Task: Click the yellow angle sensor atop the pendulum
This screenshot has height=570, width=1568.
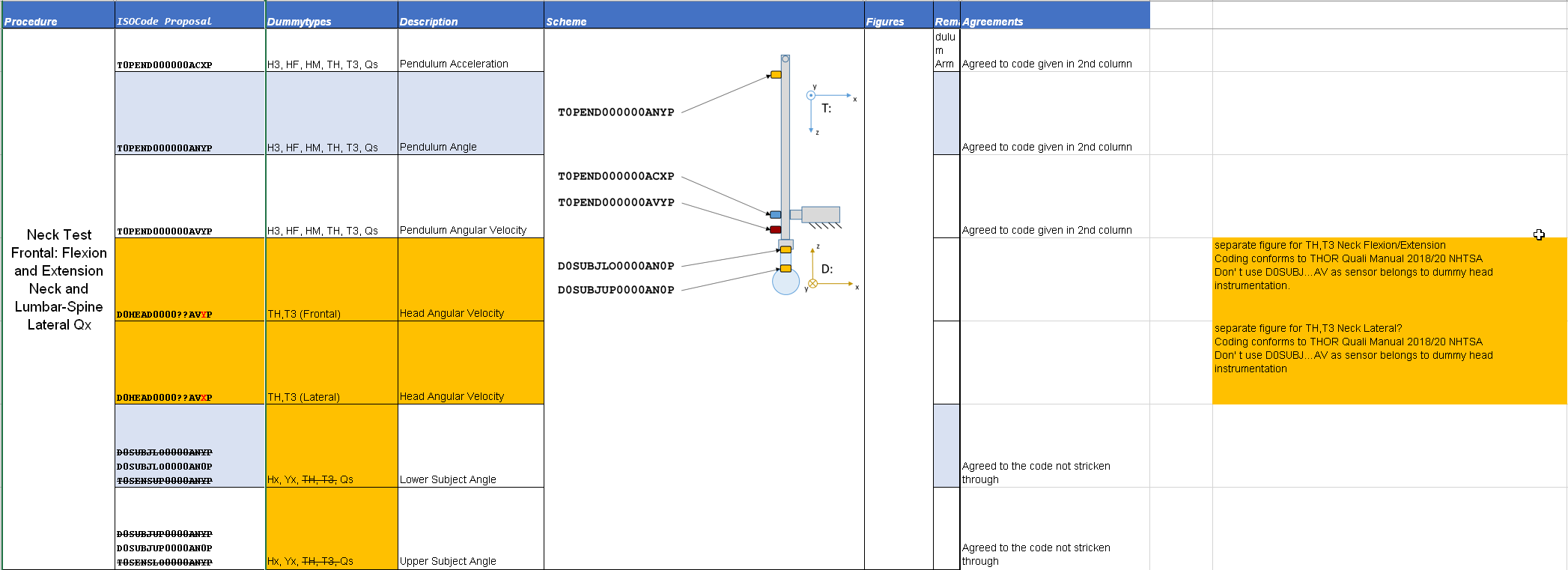Action: coord(776,75)
